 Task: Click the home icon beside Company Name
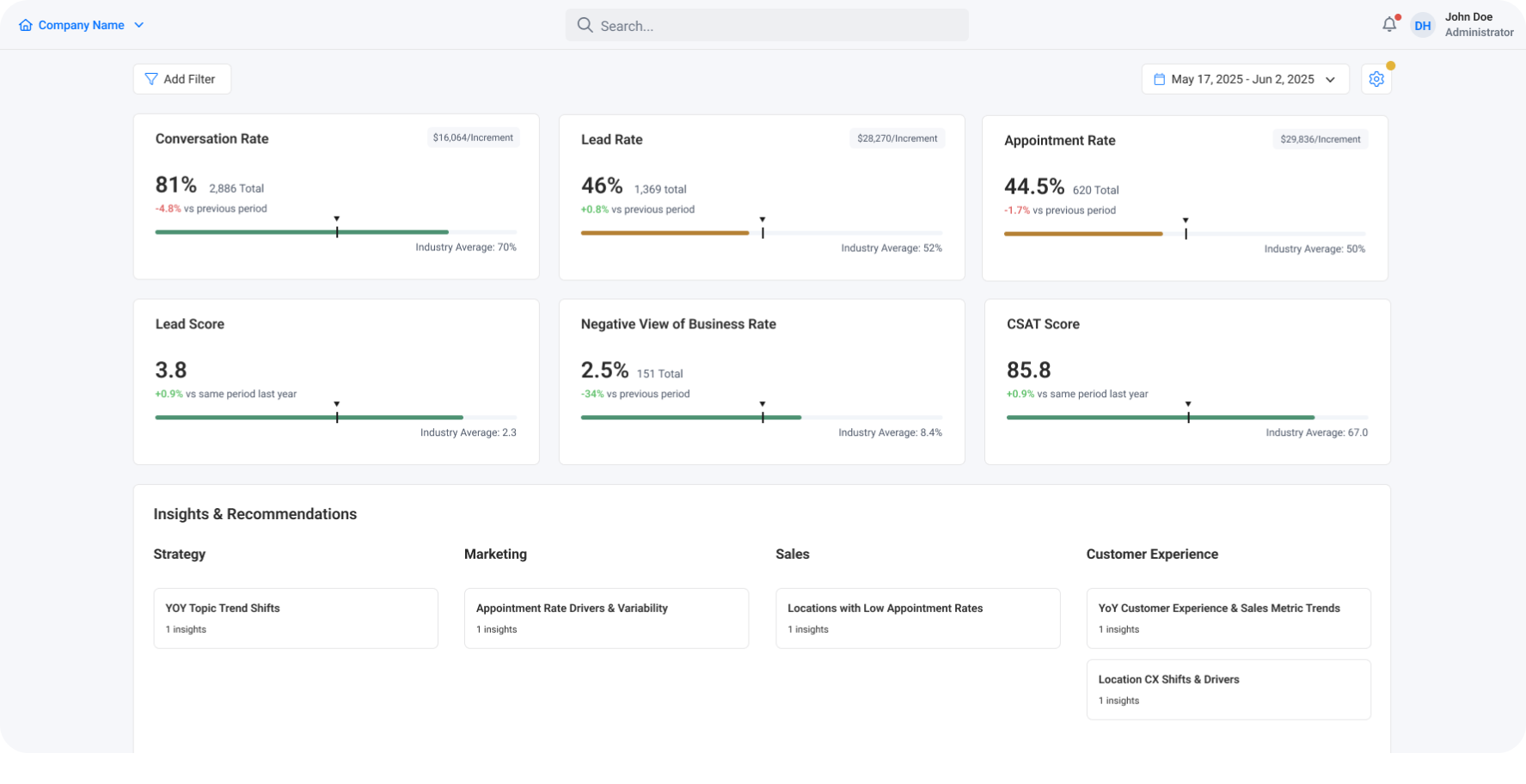[x=26, y=25]
